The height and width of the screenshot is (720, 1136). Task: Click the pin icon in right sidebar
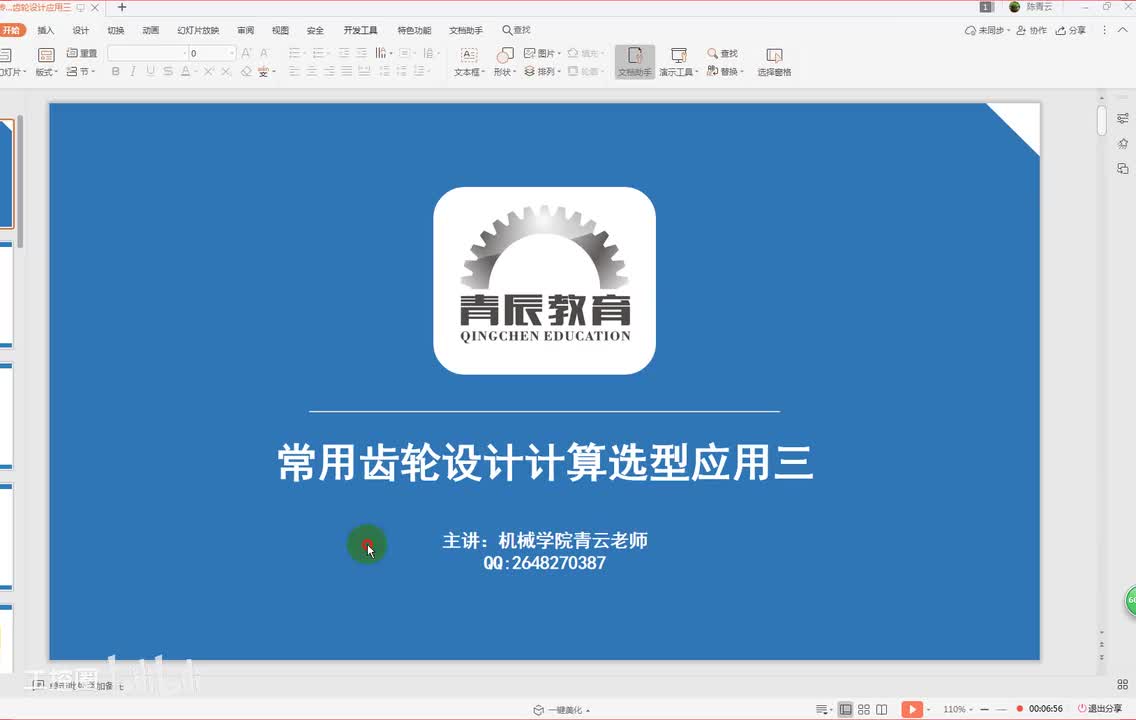point(1123,143)
